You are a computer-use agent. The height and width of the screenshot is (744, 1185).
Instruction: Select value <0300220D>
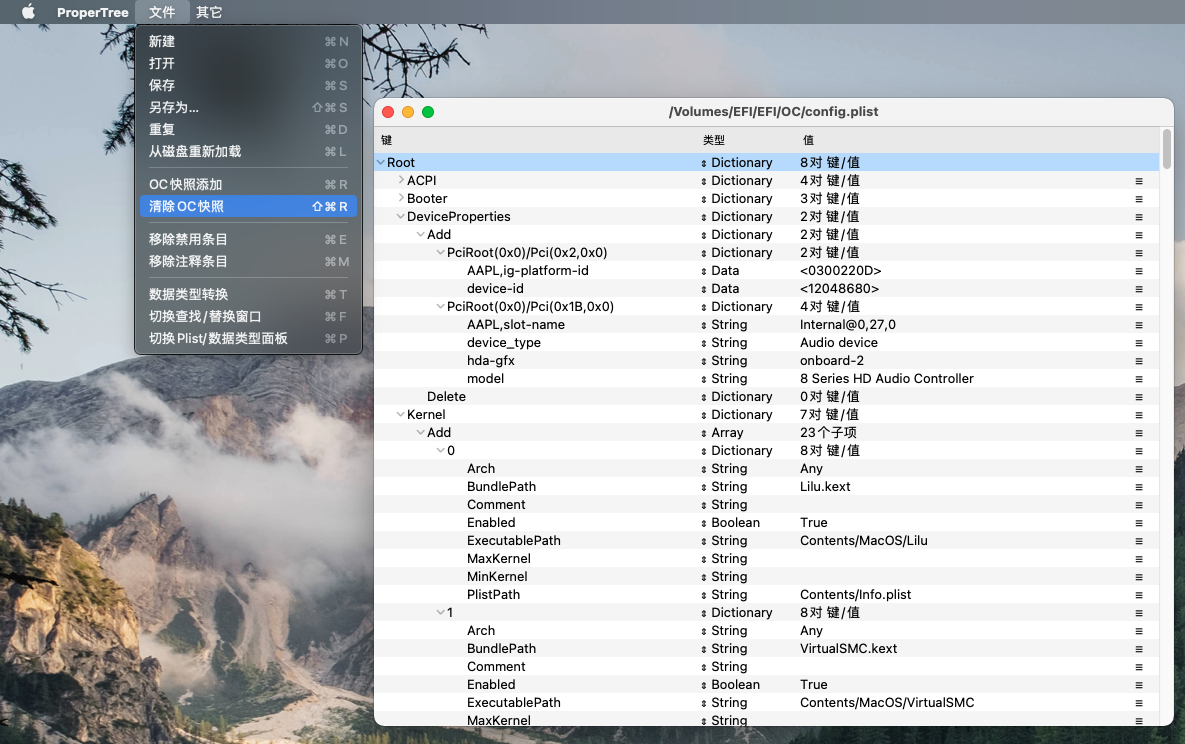(840, 271)
